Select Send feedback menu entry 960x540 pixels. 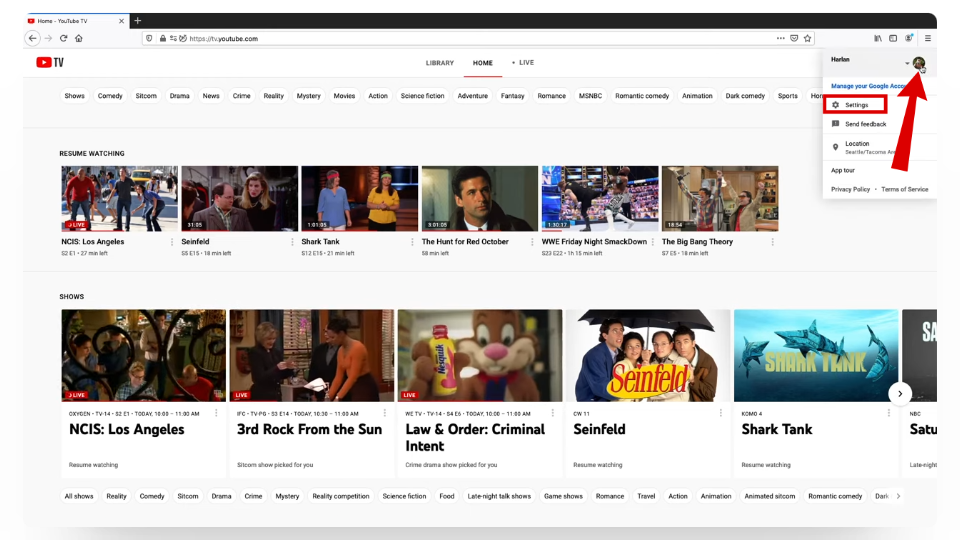(x=866, y=124)
